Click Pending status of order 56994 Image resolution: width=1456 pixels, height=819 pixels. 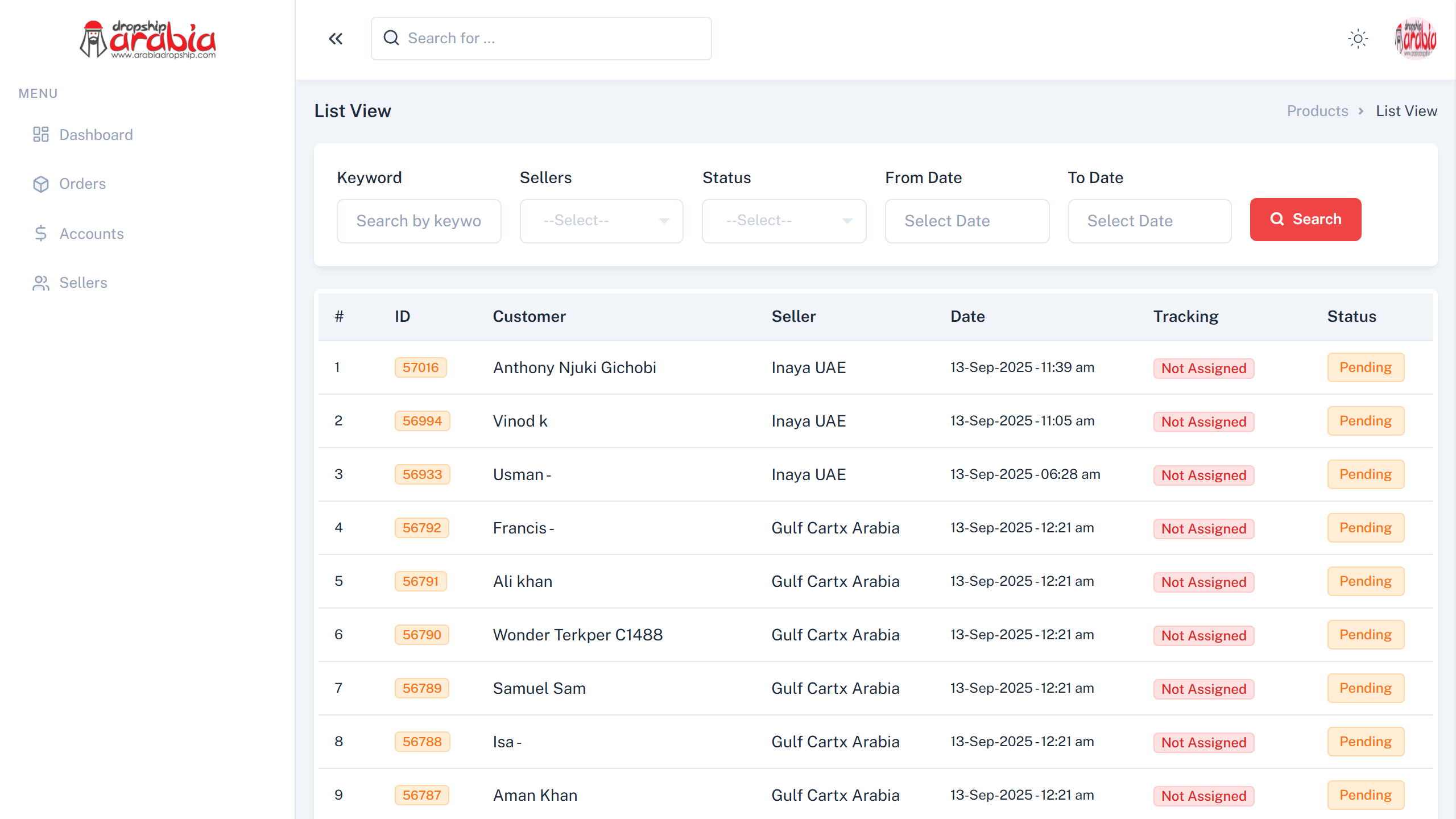click(x=1365, y=421)
